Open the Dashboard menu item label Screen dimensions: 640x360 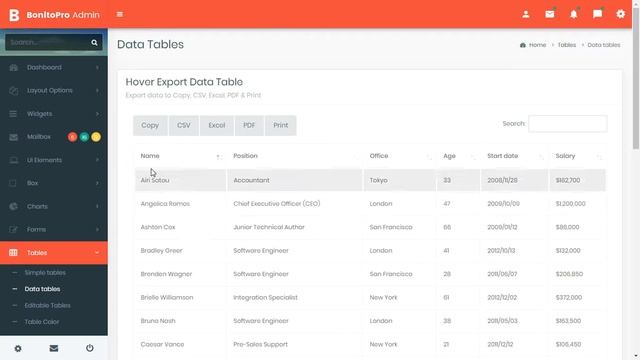tap(44, 67)
